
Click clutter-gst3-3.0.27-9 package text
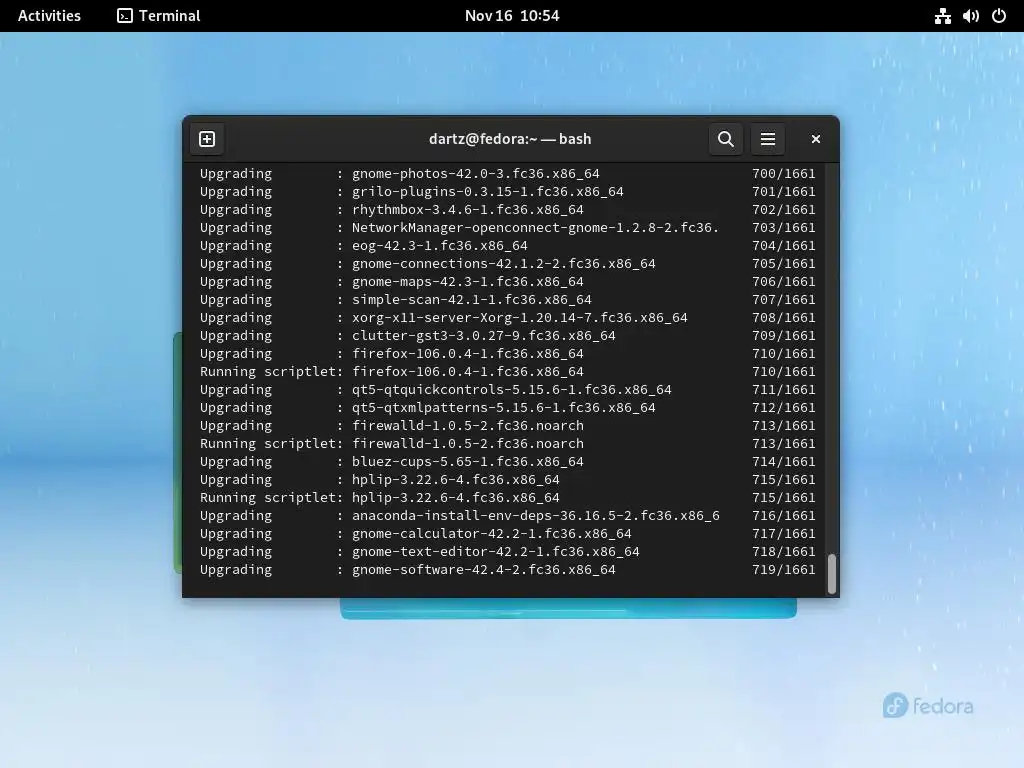[x=484, y=335]
